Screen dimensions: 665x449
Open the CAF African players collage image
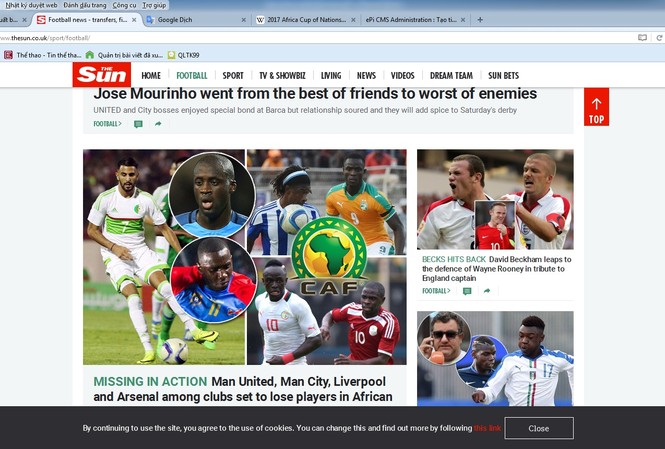click(245, 257)
